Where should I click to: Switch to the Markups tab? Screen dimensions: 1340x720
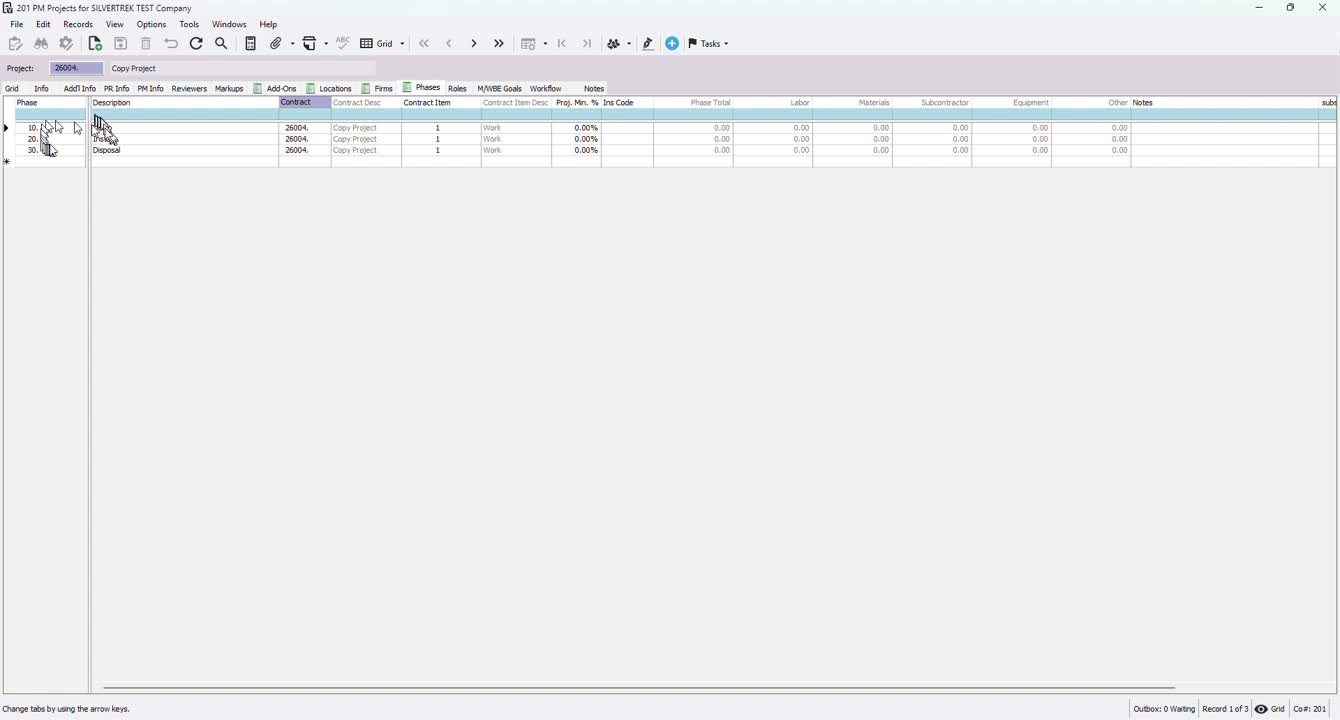[x=229, y=89]
